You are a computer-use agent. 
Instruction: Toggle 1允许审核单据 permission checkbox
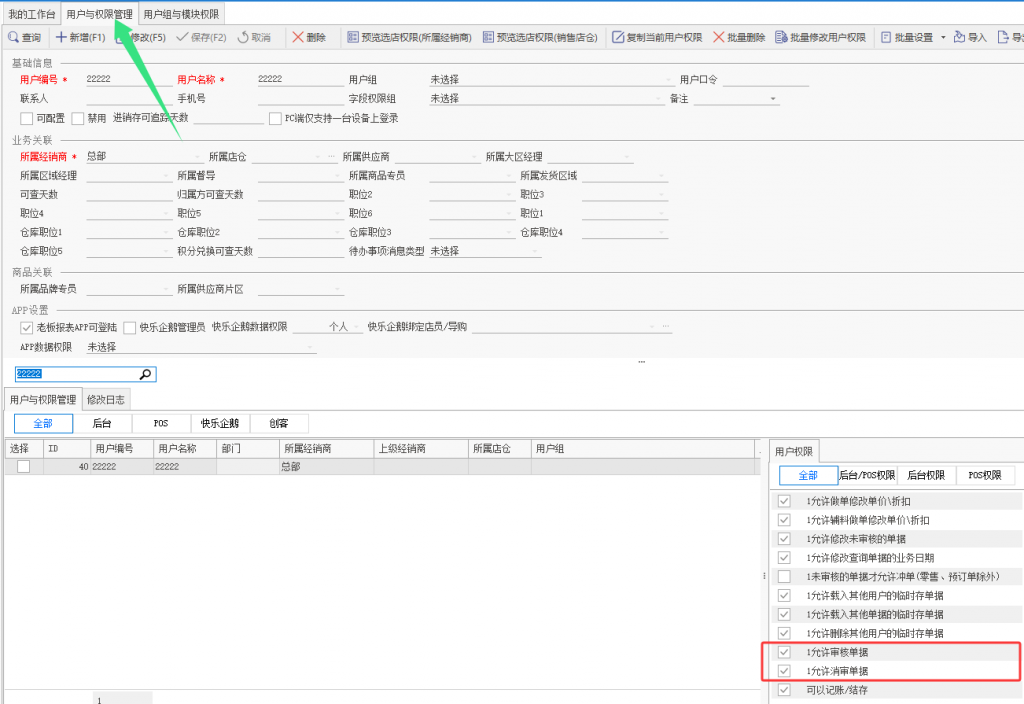click(x=784, y=652)
